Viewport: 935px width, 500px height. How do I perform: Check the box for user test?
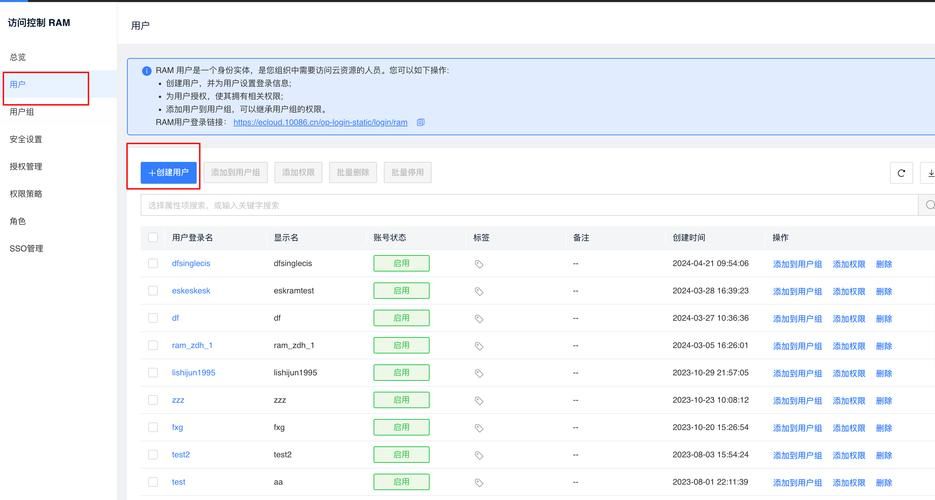coord(153,482)
